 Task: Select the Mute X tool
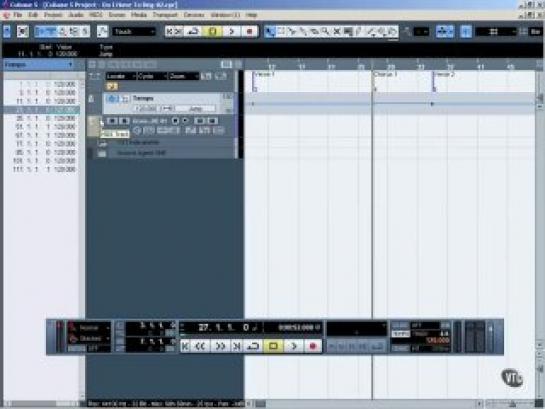pos(336,32)
